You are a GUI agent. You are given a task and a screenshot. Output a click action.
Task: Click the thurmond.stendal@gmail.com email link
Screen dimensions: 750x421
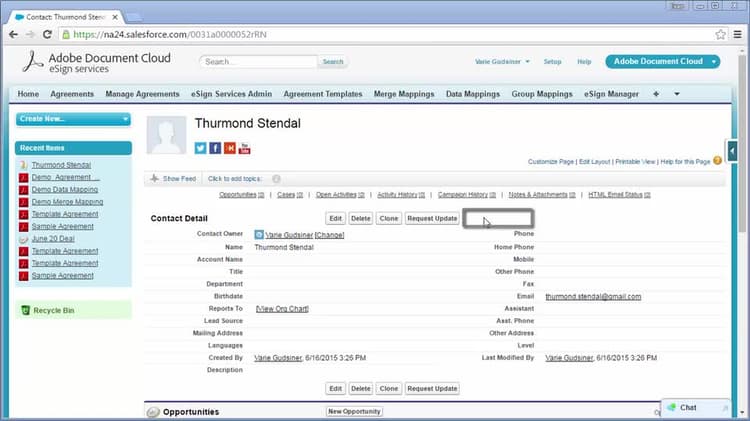coord(593,297)
